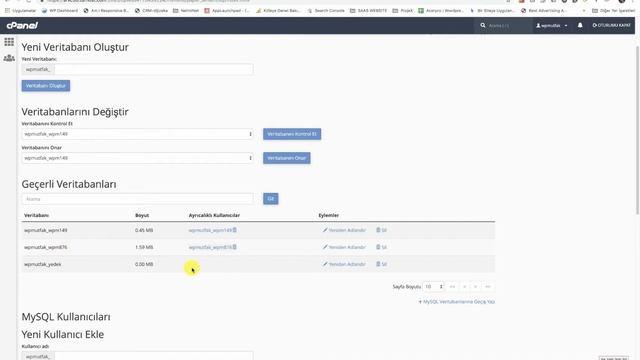This screenshot has height=360, width=640.
Task: Open the cPanel home logo
Action: 22,25
